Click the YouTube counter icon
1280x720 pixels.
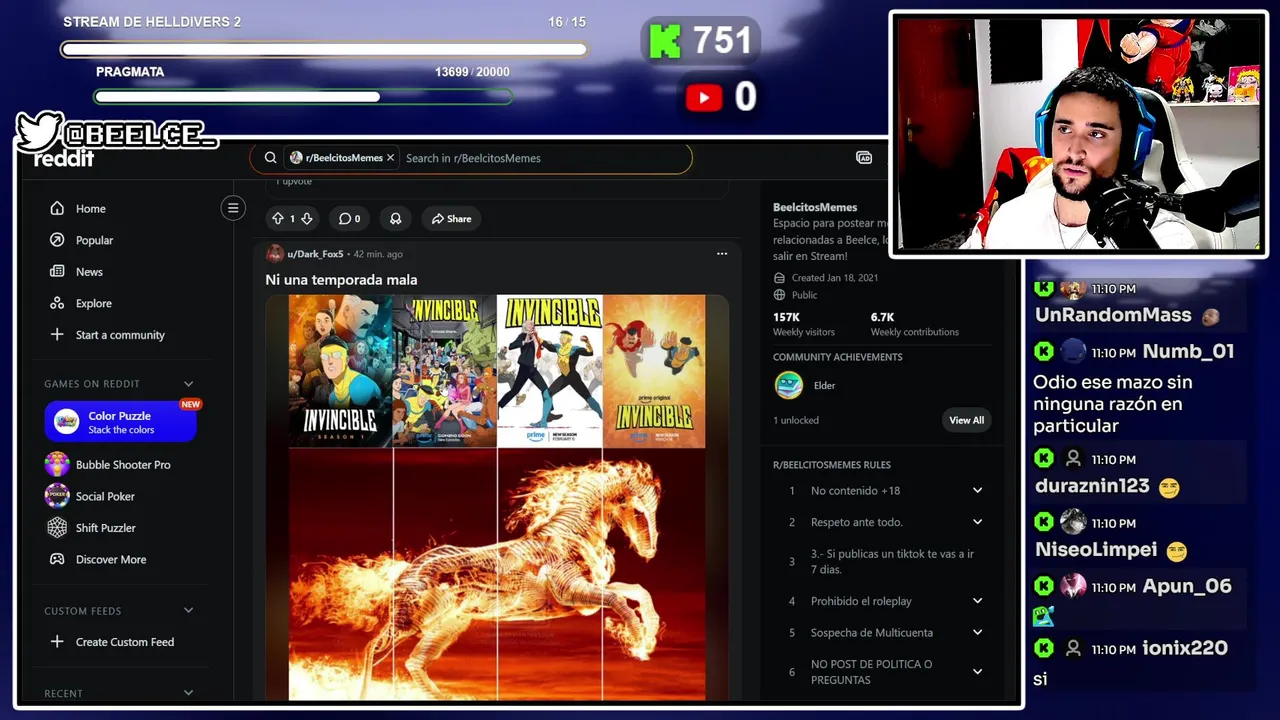704,97
